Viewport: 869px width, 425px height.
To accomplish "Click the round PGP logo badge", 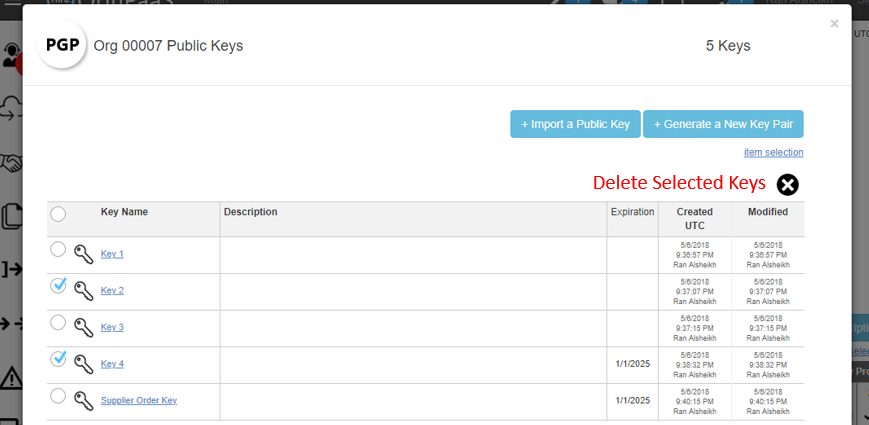I will click(x=61, y=46).
